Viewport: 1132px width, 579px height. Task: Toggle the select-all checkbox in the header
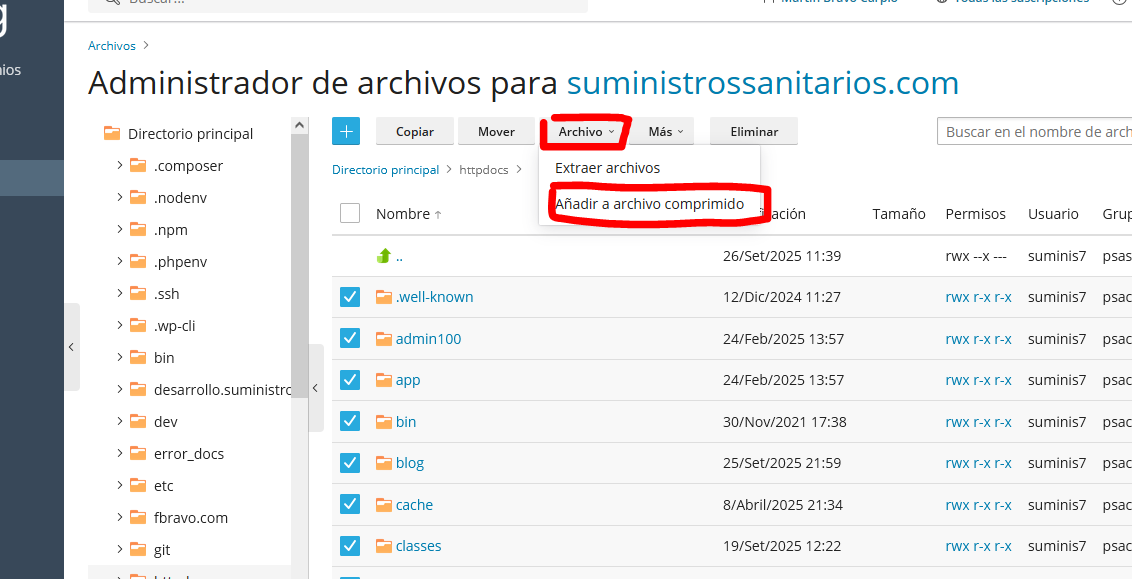tap(349, 213)
